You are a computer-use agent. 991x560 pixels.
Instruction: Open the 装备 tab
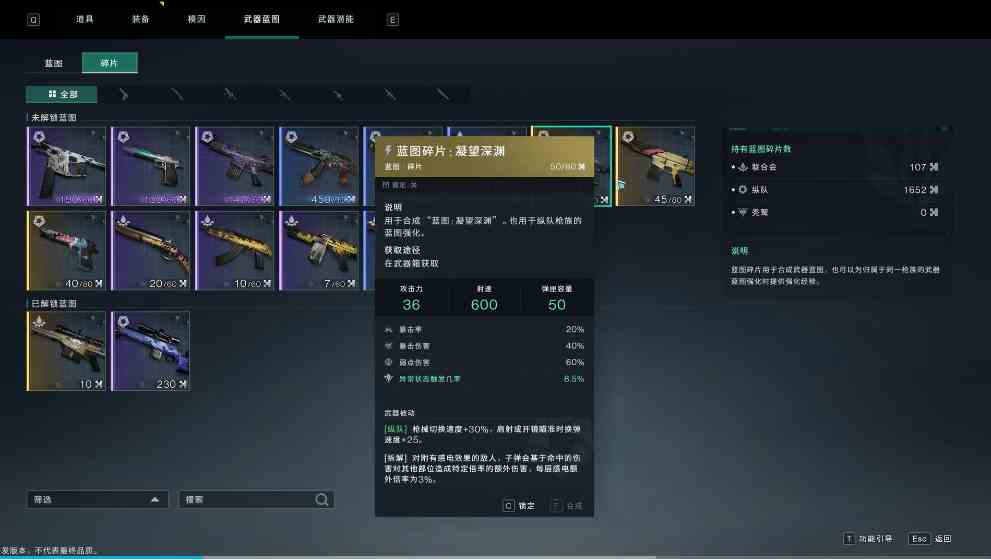point(140,19)
